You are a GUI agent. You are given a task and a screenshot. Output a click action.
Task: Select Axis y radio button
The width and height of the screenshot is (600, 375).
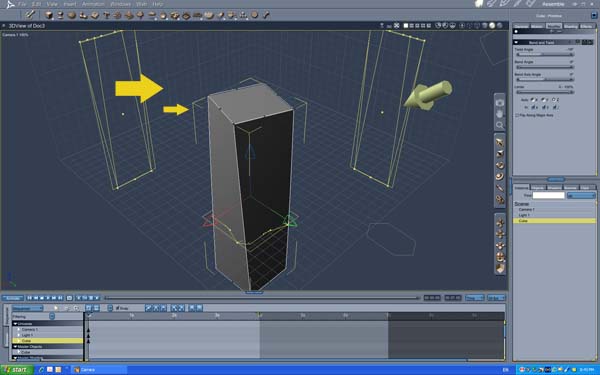click(544, 100)
